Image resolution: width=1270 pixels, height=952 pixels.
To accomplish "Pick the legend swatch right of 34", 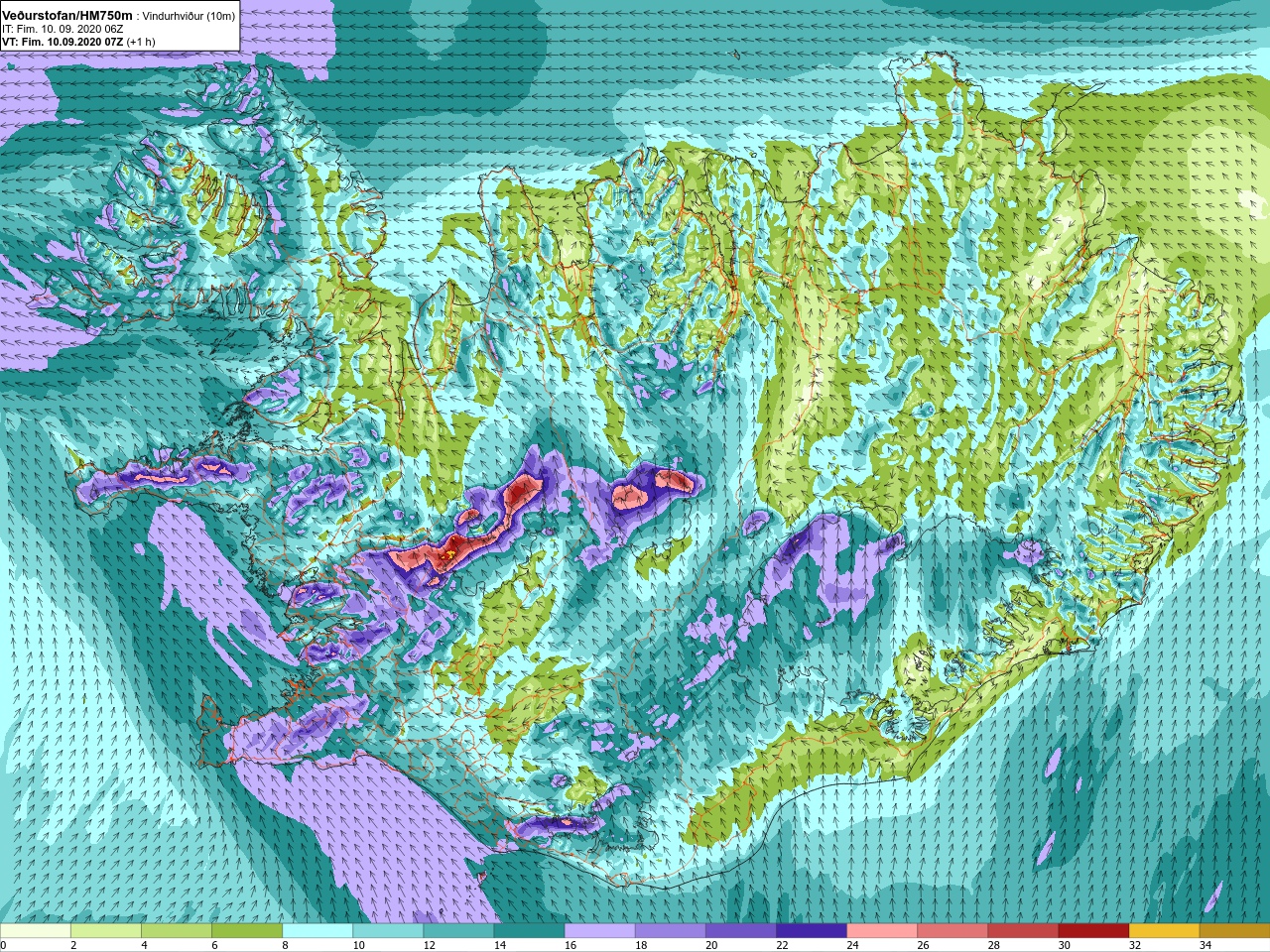I will (x=1233, y=931).
